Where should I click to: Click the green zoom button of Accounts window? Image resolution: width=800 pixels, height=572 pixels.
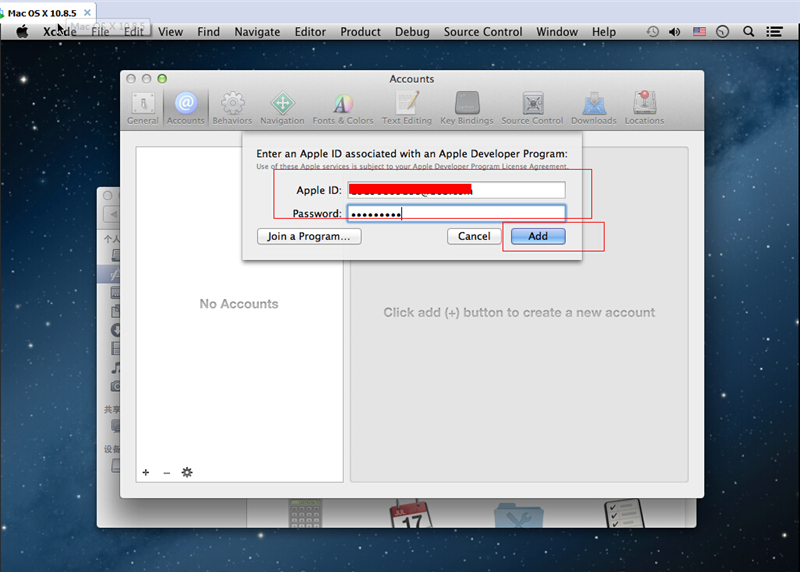(x=162, y=79)
